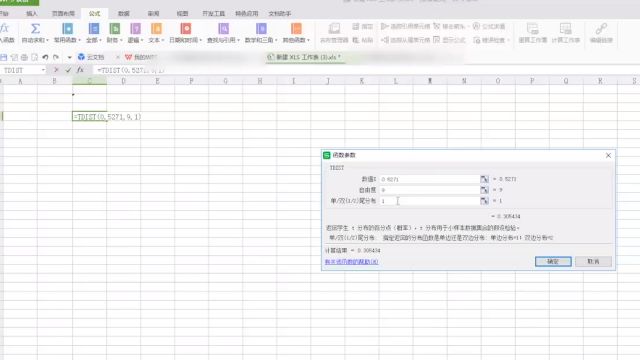Image resolution: width=640 pixels, height=360 pixels.
Task: Open the 日期和时间 date and time functions icon
Action: pos(186,29)
